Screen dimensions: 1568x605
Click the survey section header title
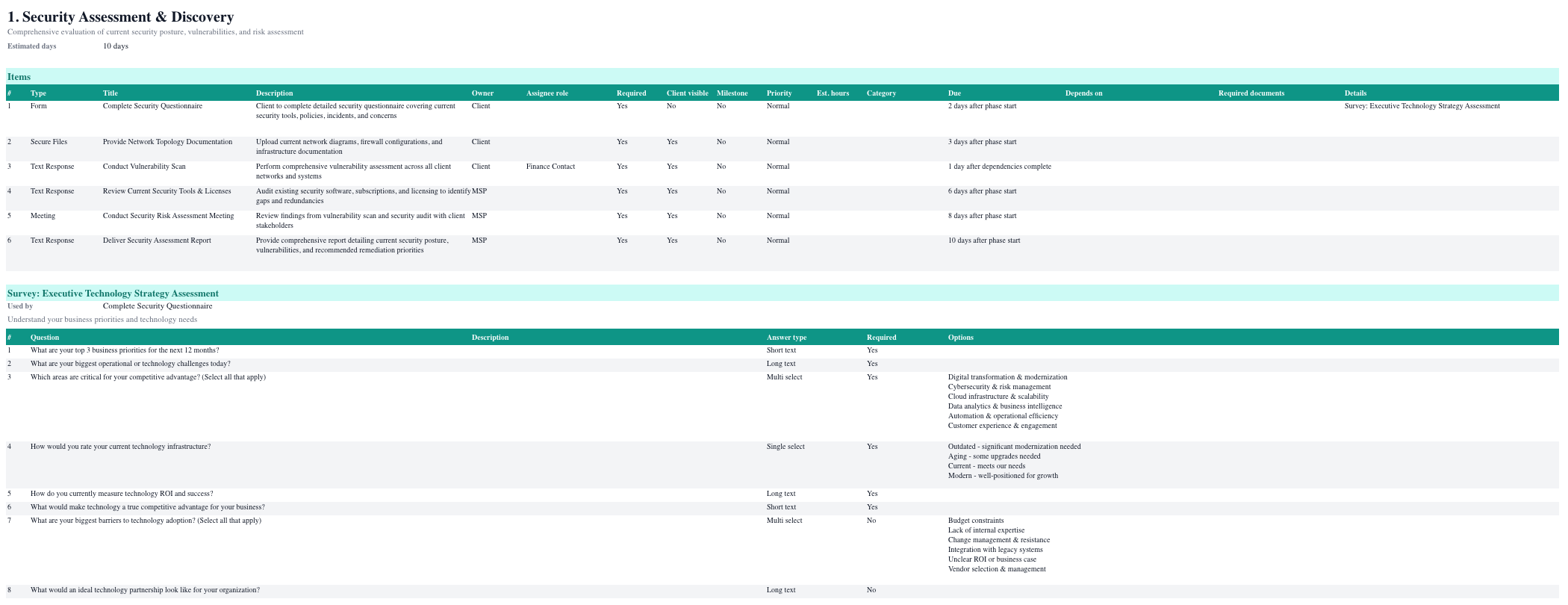coord(113,294)
